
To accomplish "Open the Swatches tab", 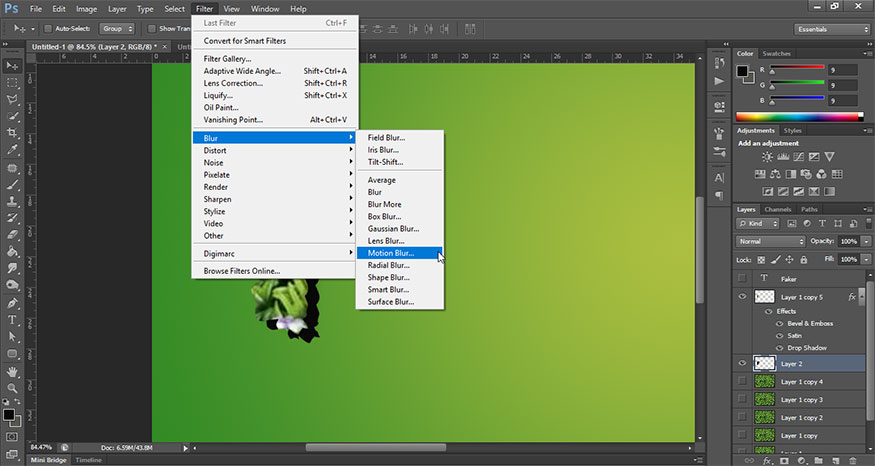I will 776,53.
